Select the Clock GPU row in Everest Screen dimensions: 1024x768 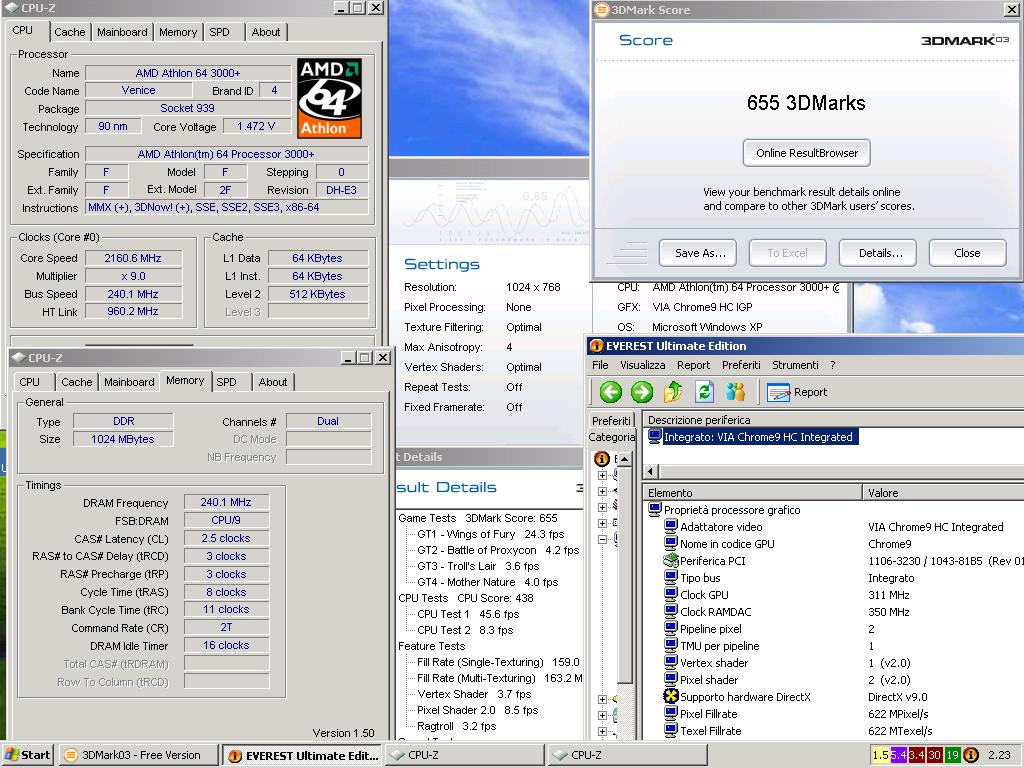[x=704, y=595]
